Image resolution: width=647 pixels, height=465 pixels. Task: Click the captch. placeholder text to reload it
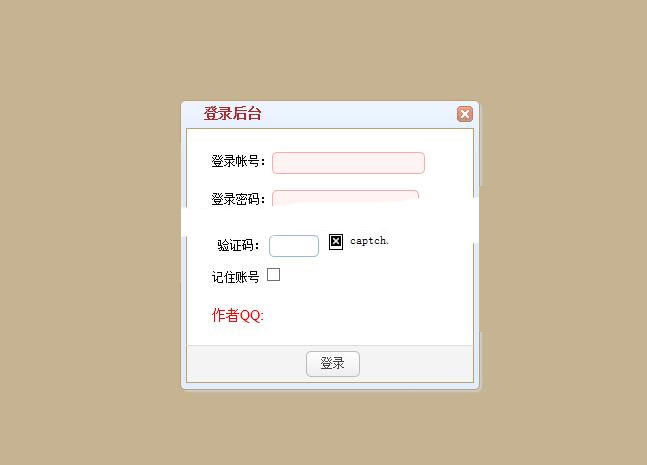[369, 241]
